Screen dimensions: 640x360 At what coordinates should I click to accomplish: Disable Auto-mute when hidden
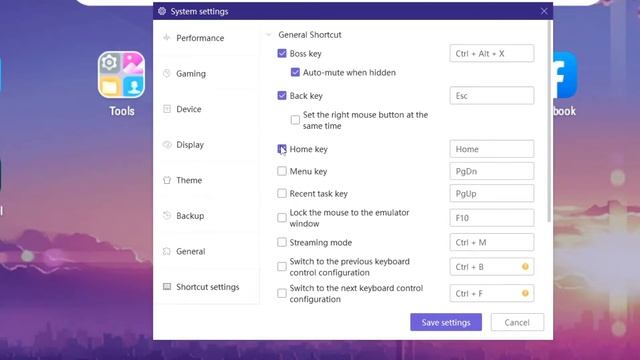(295, 72)
